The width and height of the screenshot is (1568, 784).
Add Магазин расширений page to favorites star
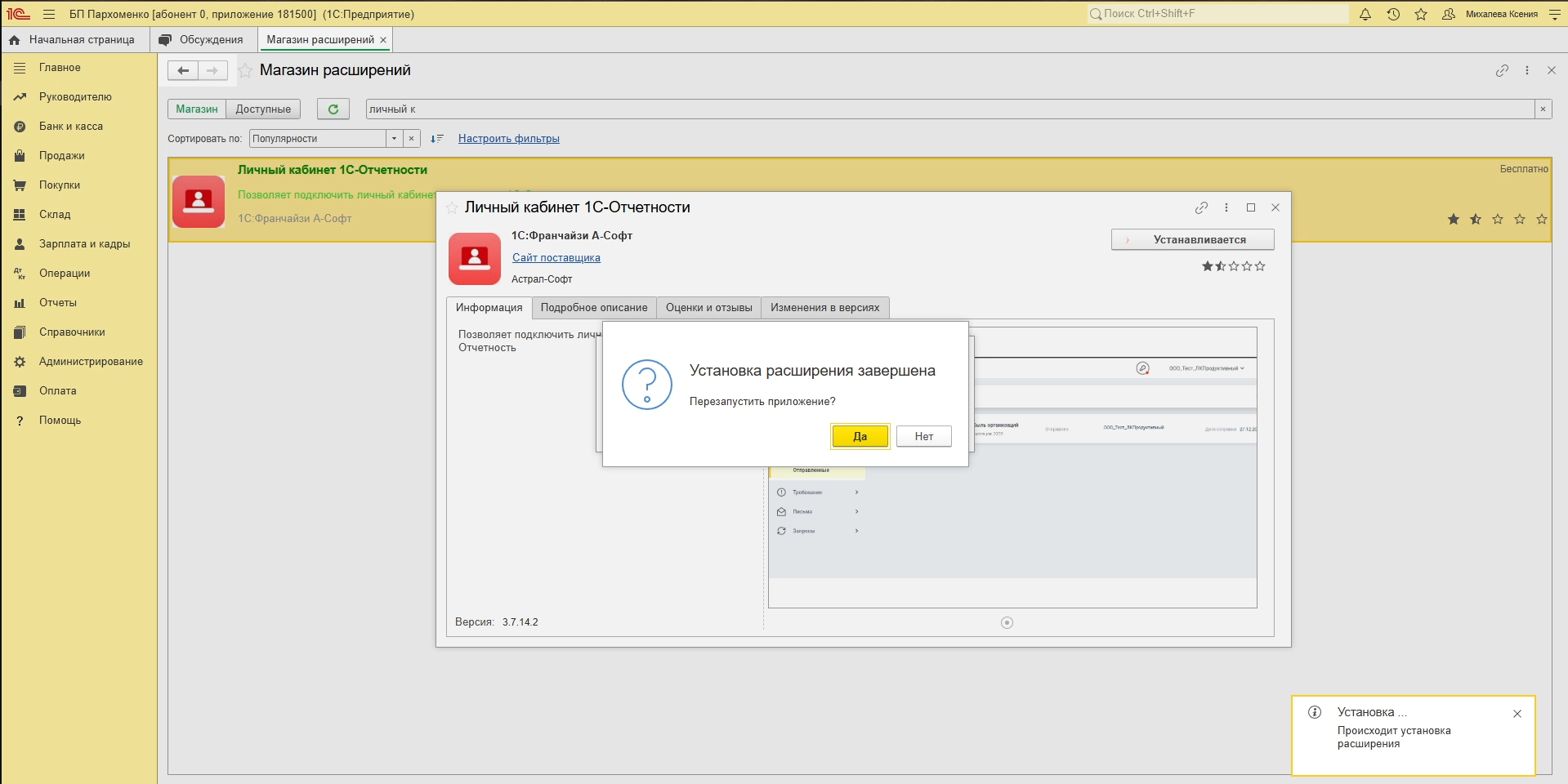(x=245, y=70)
